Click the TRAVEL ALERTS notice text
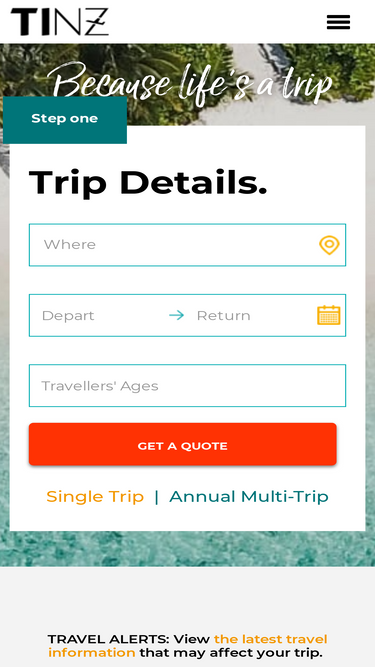Viewport: 375px width, 667px height. click(188, 646)
